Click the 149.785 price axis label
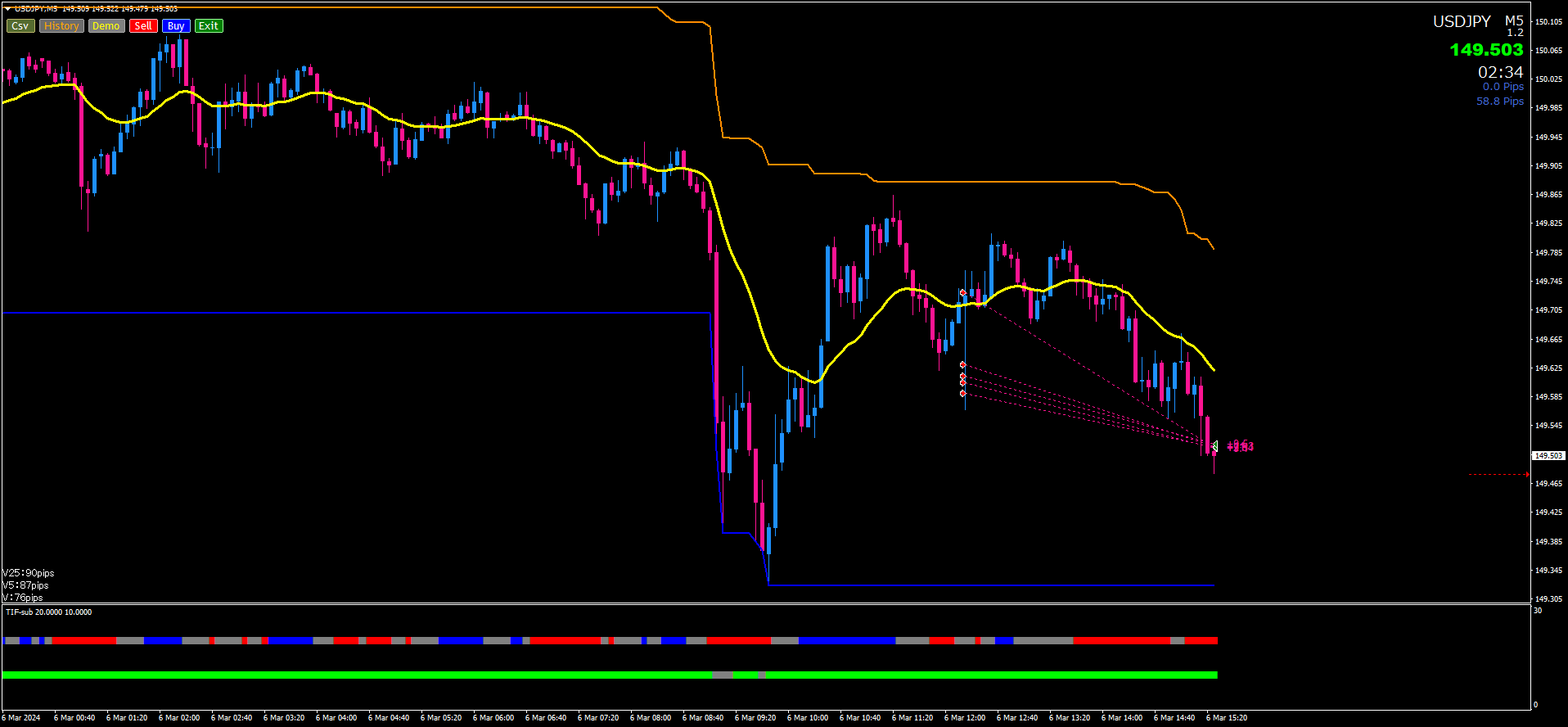The height and width of the screenshot is (727, 1568). pos(1549,253)
